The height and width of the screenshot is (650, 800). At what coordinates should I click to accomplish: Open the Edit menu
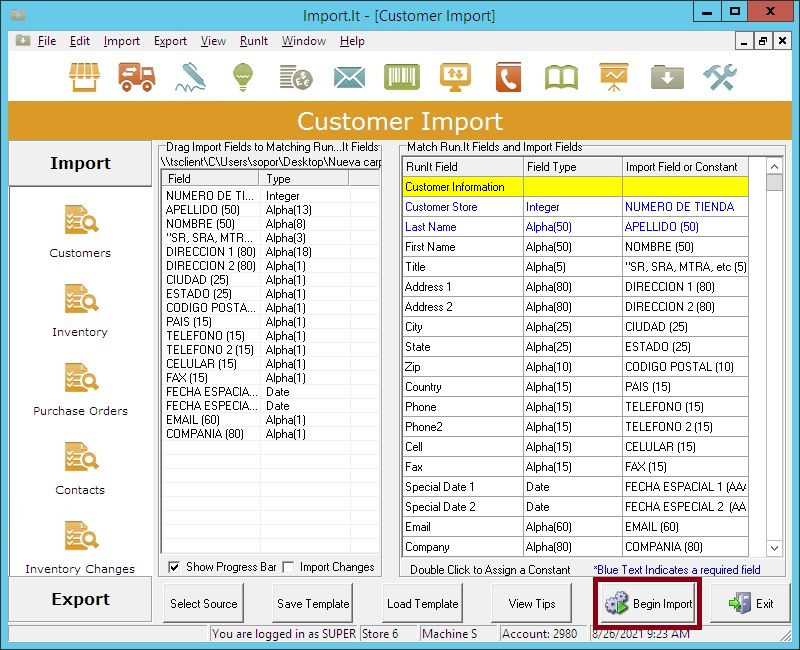click(x=80, y=41)
